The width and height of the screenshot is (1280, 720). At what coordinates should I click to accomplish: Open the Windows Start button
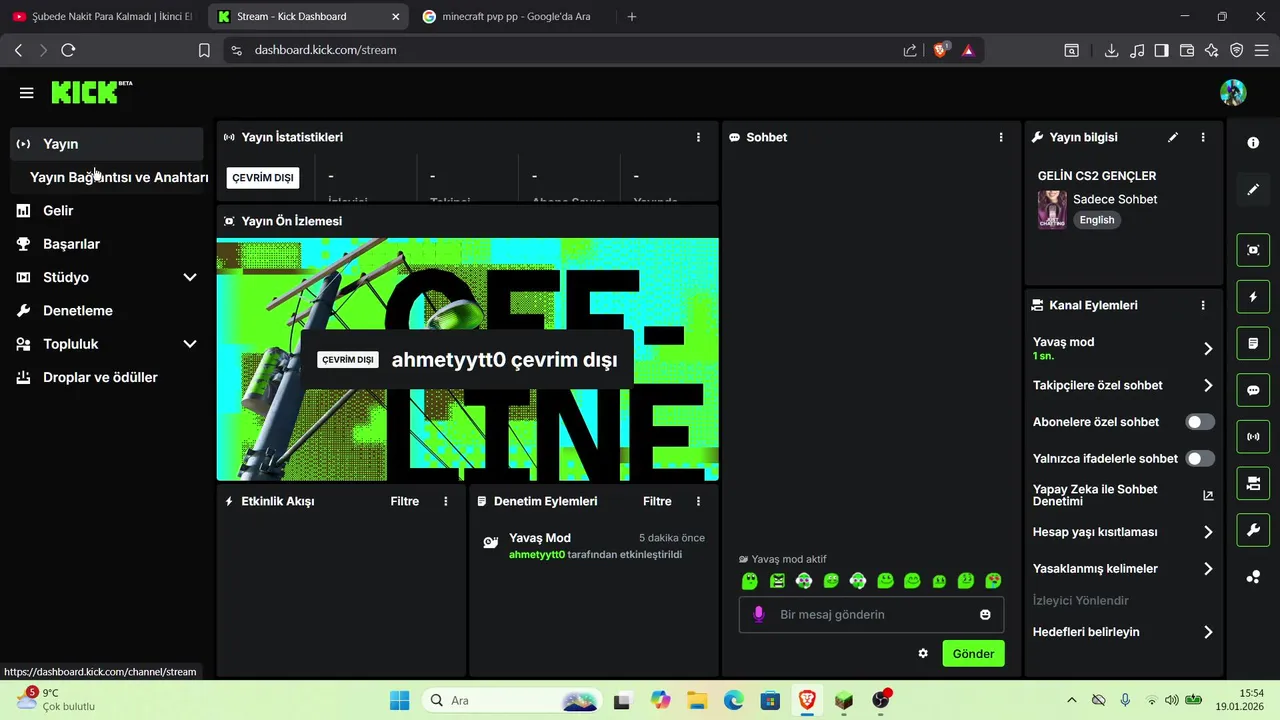pyautogui.click(x=399, y=700)
